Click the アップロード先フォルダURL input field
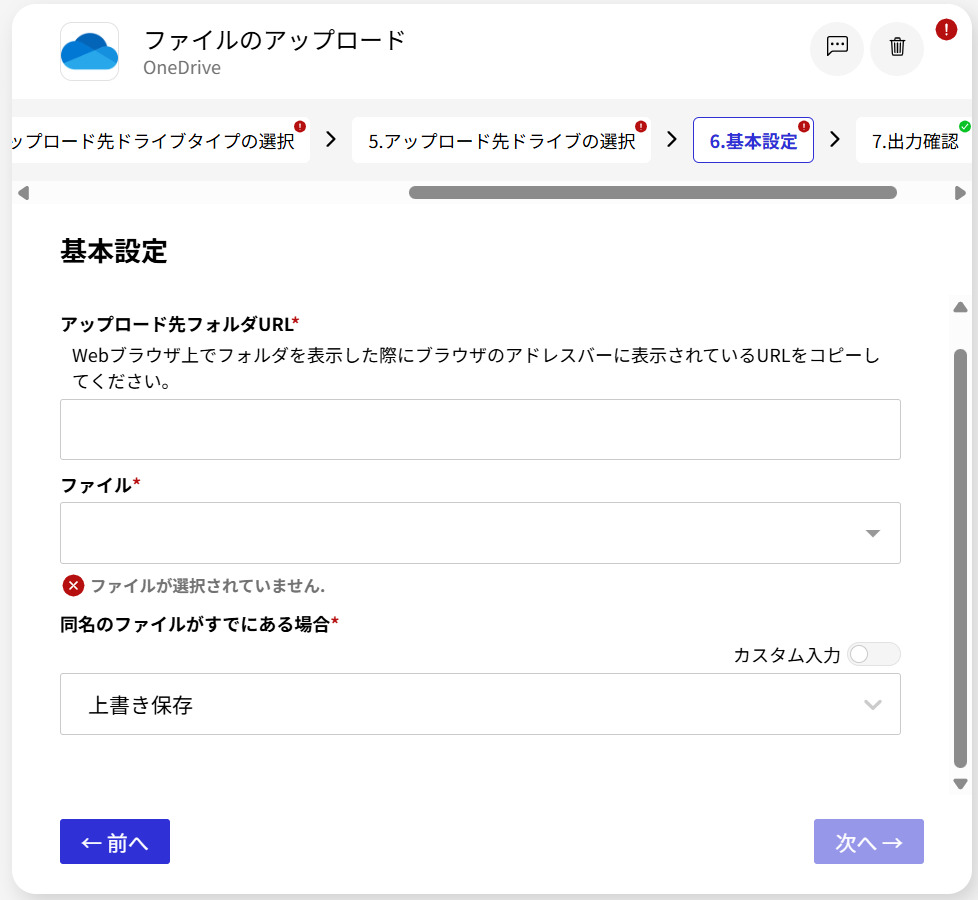978x900 pixels. click(x=480, y=429)
